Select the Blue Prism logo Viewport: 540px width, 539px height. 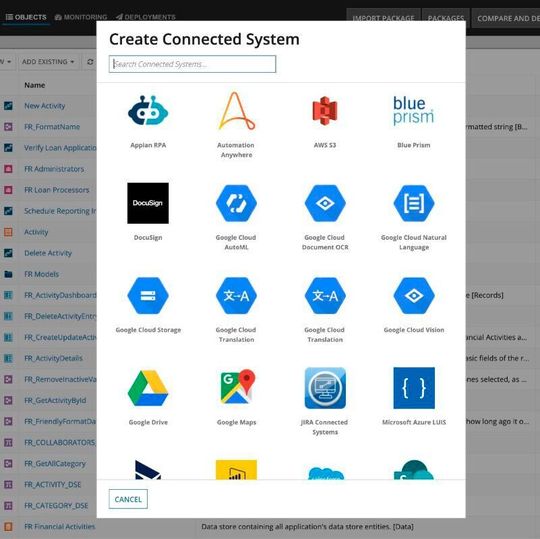coord(414,111)
